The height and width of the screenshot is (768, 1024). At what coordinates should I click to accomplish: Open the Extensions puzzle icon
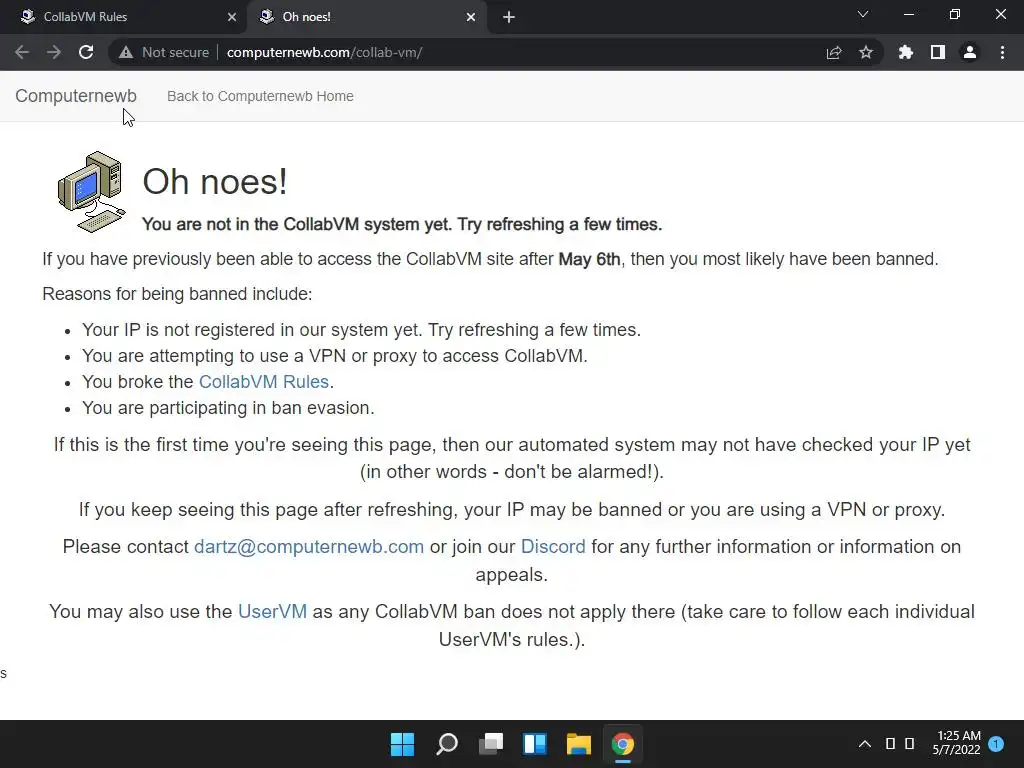pos(905,52)
